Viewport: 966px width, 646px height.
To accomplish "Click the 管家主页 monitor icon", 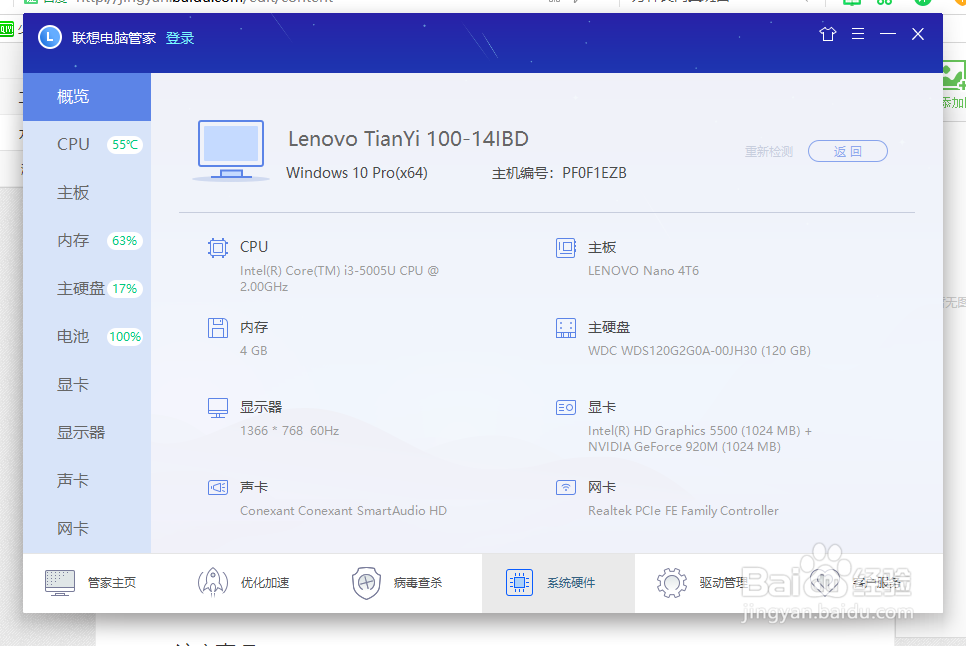I will [x=60, y=583].
